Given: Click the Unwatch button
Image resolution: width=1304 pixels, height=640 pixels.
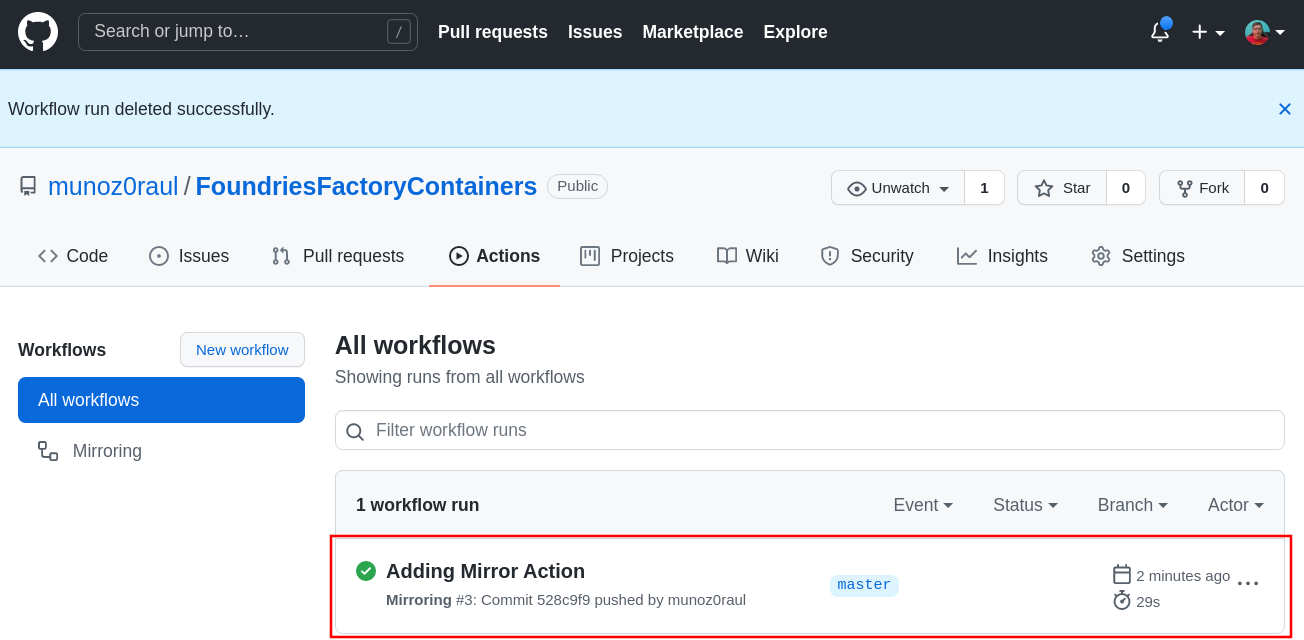Looking at the screenshot, I should tap(898, 188).
